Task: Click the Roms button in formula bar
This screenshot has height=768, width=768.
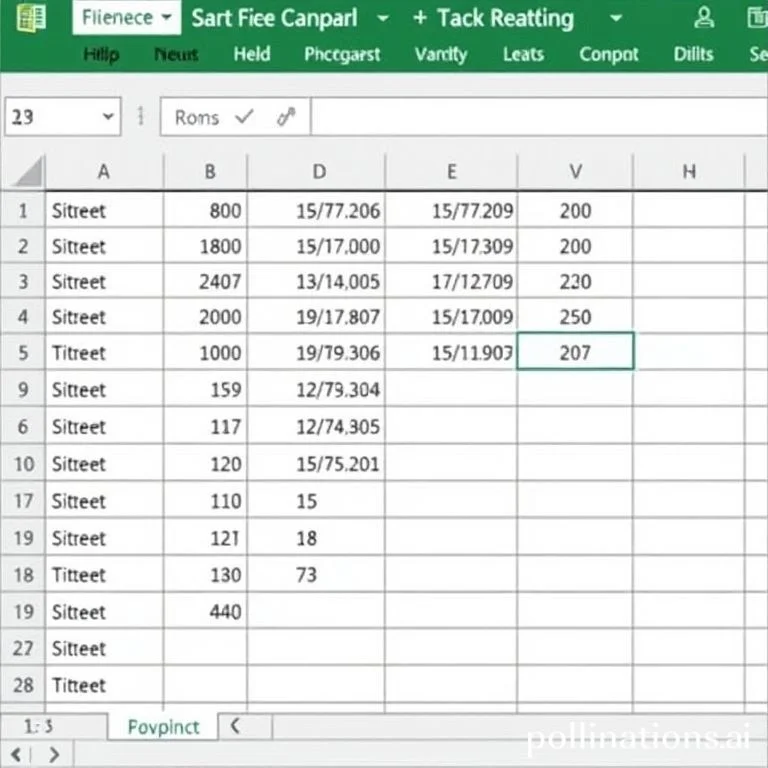Action: 196,117
